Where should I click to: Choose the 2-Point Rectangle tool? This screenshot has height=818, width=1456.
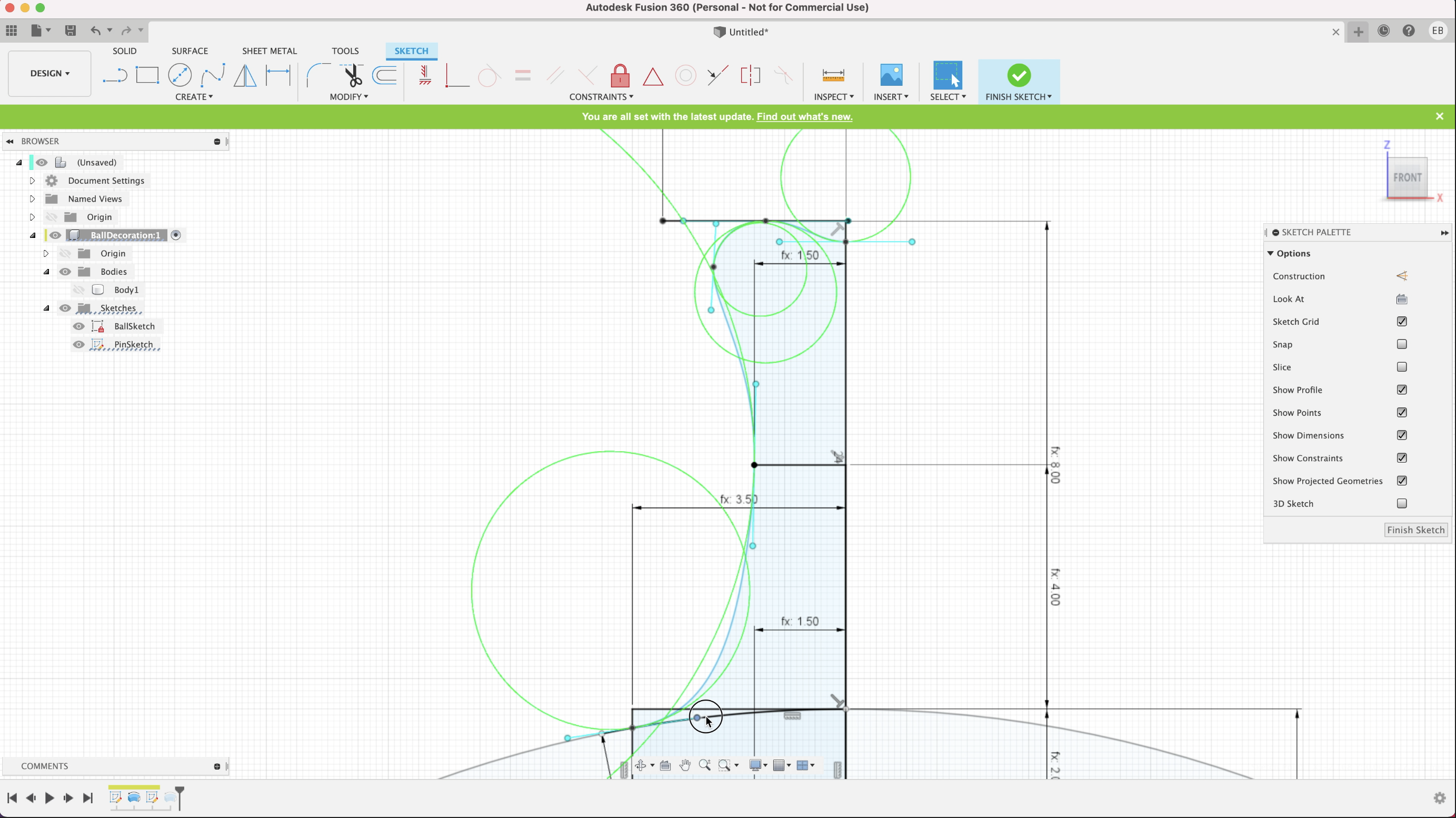[147, 75]
